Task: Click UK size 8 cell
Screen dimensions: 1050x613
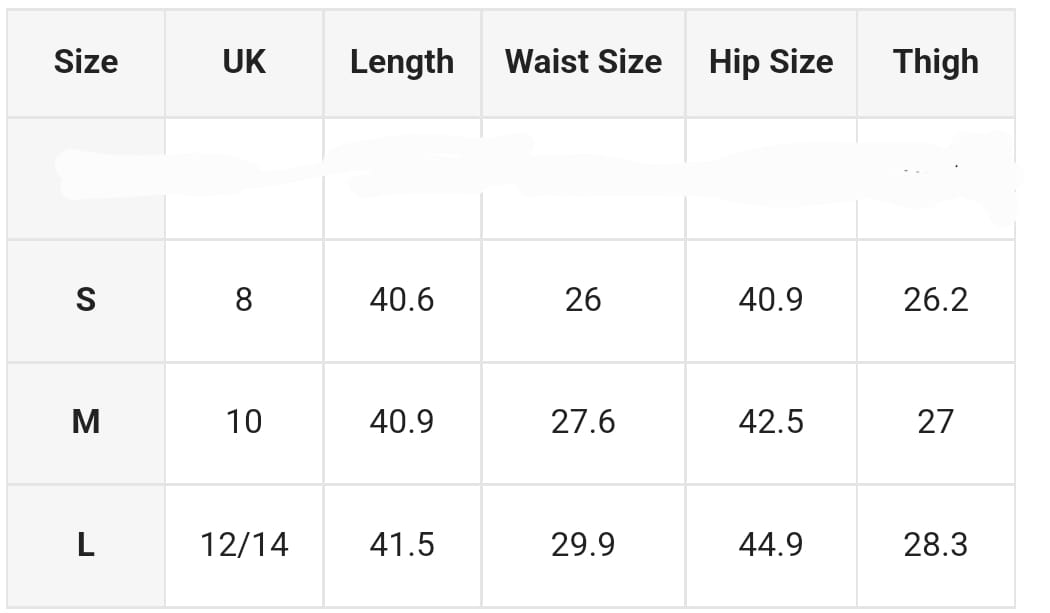Action: (x=244, y=299)
